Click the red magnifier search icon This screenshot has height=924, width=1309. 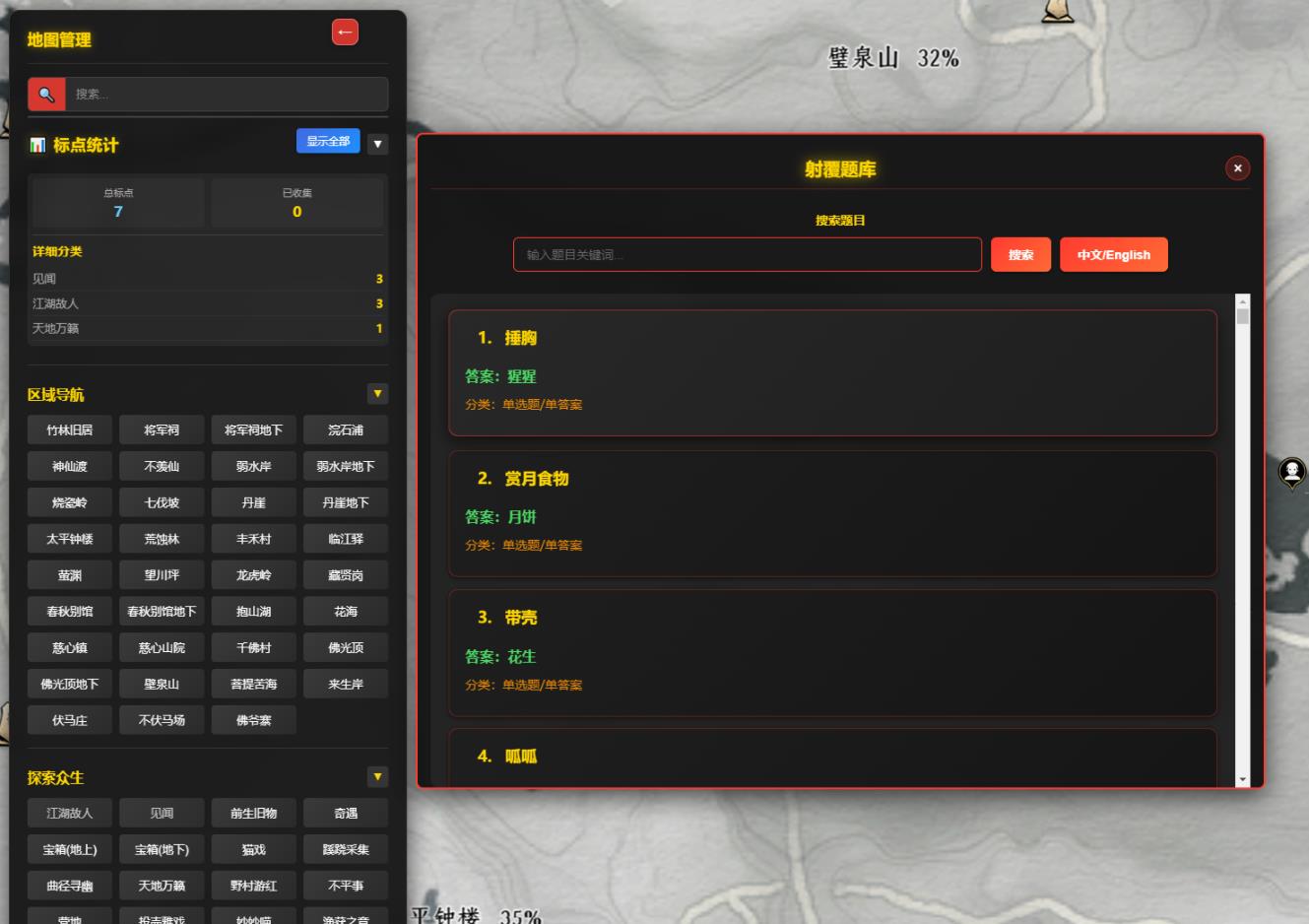[46, 95]
